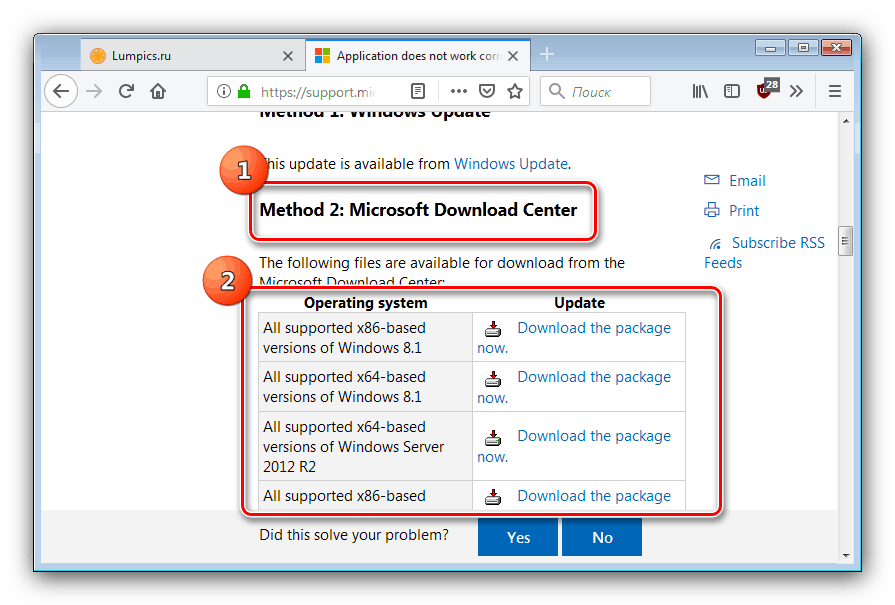Click download icon in x86 Windows 8.1 row

click(x=493, y=329)
